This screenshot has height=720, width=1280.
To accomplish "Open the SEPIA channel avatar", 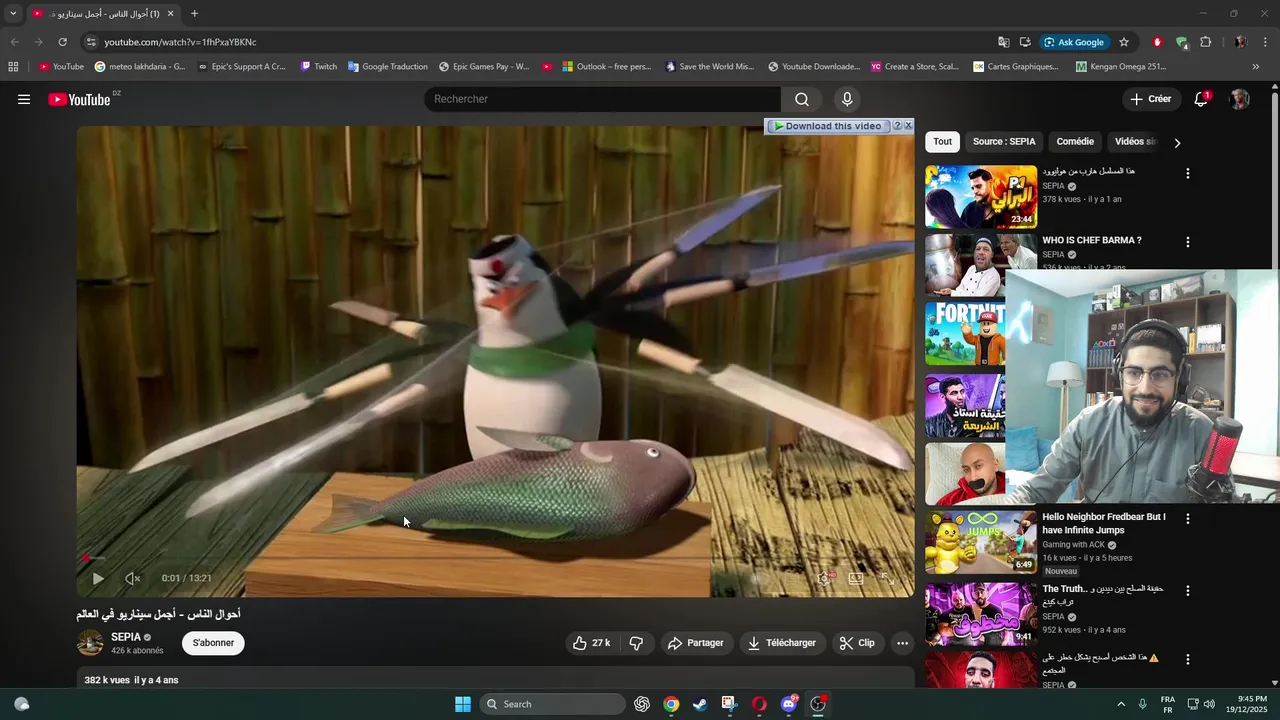I will 90,643.
